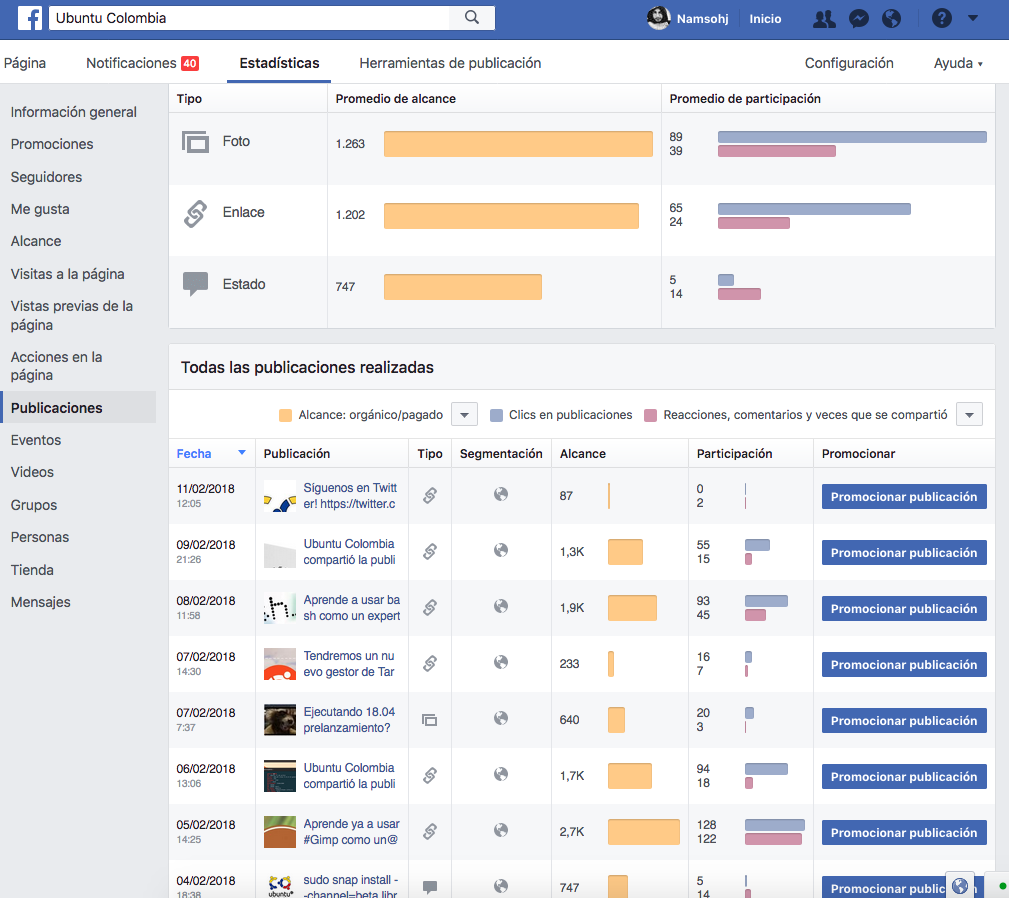Open the Messenger icon
Screen dimensions: 1009x898
tap(858, 19)
